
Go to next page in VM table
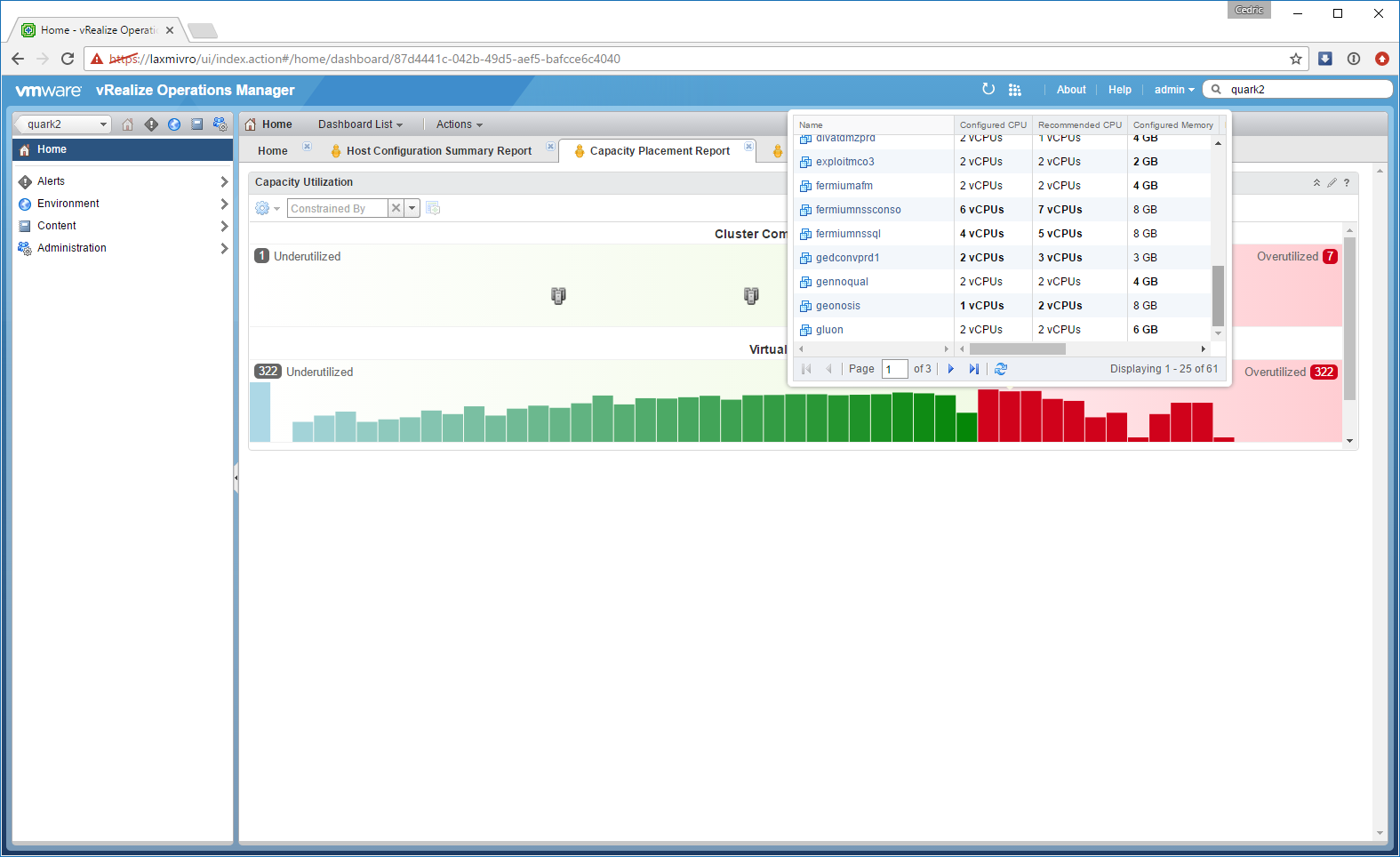click(x=951, y=369)
